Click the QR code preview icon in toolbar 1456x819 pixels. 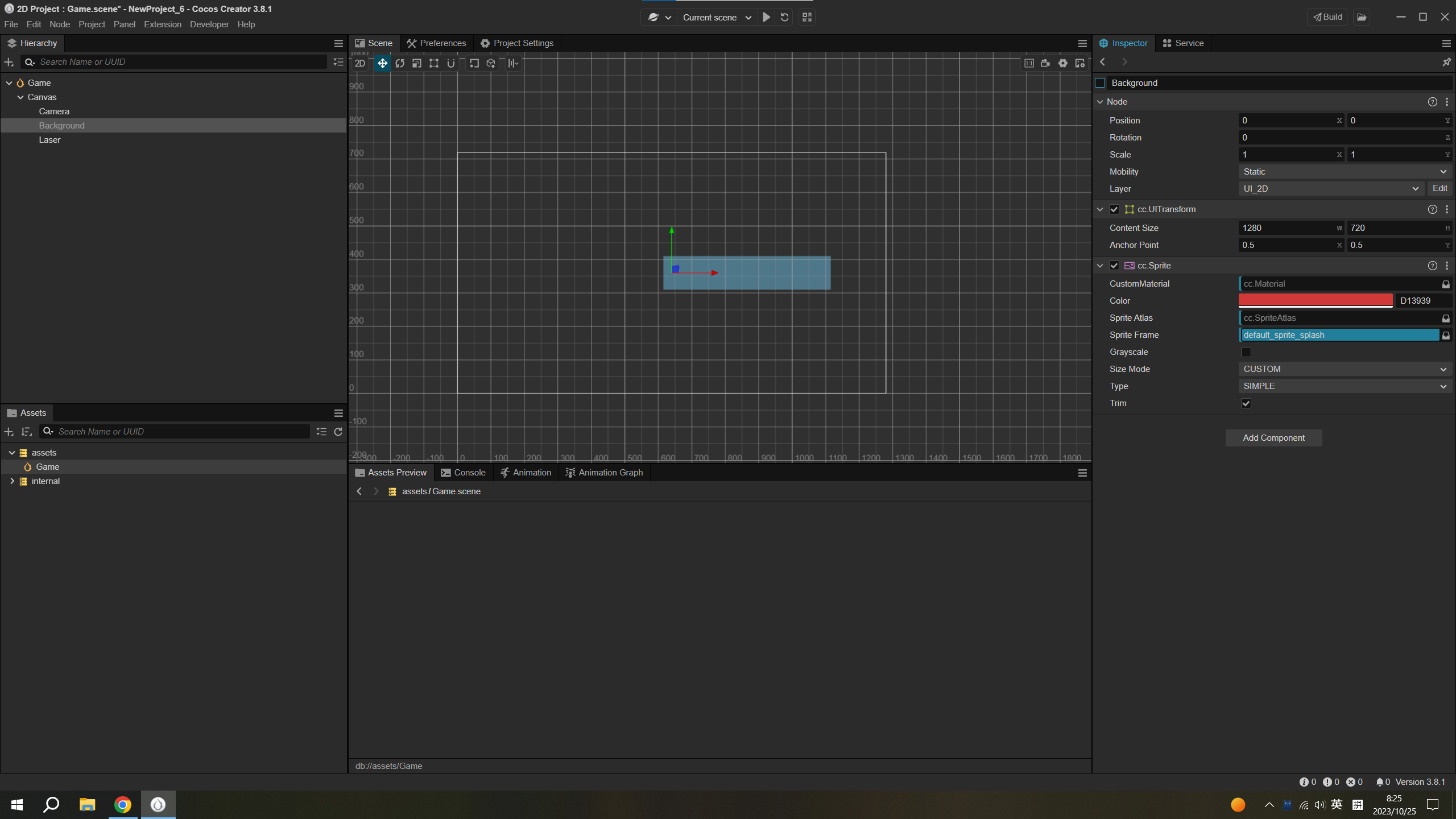click(806, 17)
